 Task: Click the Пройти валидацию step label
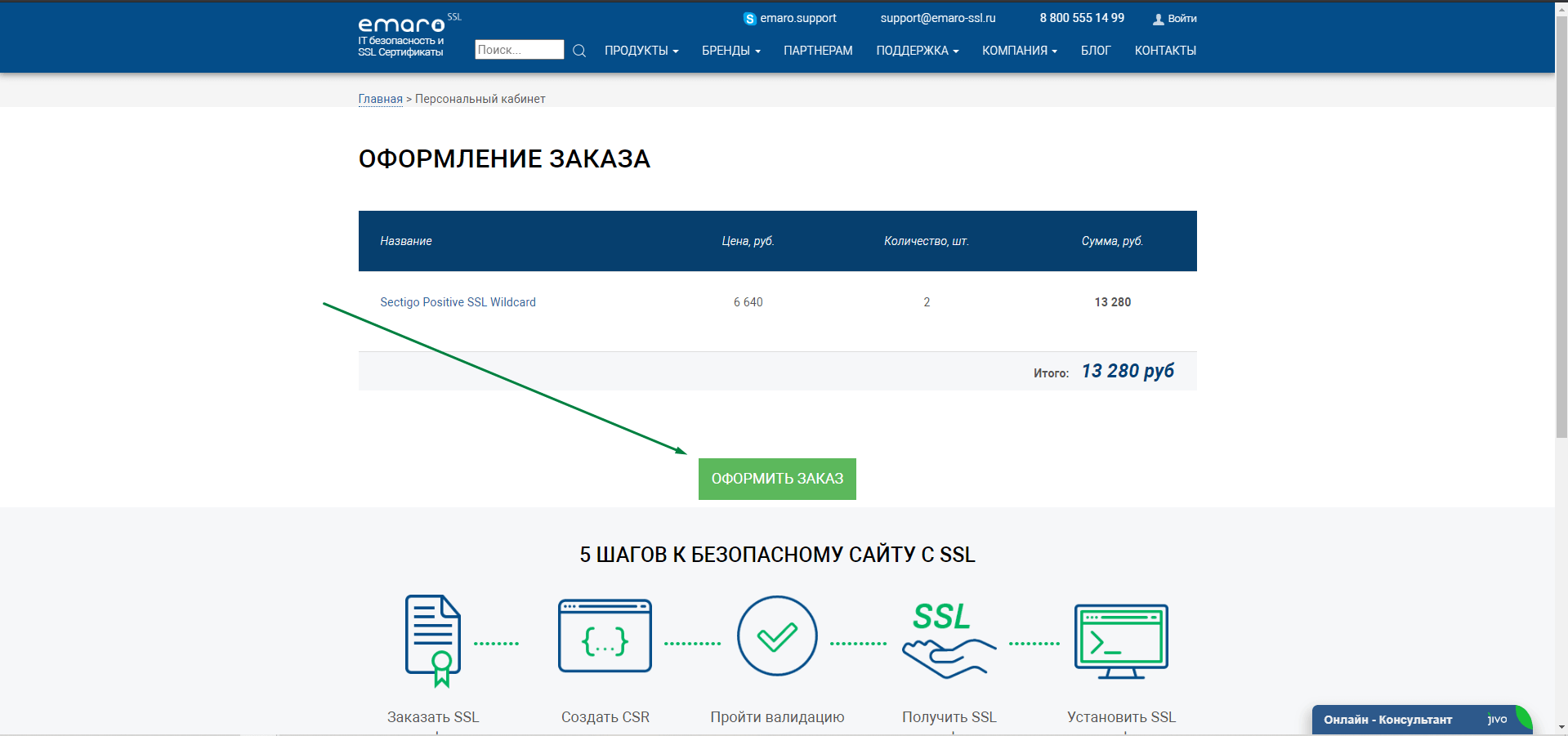pyautogui.click(x=777, y=717)
